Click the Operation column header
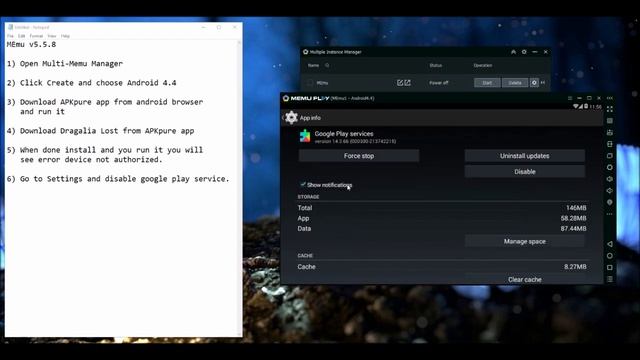Image resolution: width=640 pixels, height=360 pixels. tap(483, 65)
